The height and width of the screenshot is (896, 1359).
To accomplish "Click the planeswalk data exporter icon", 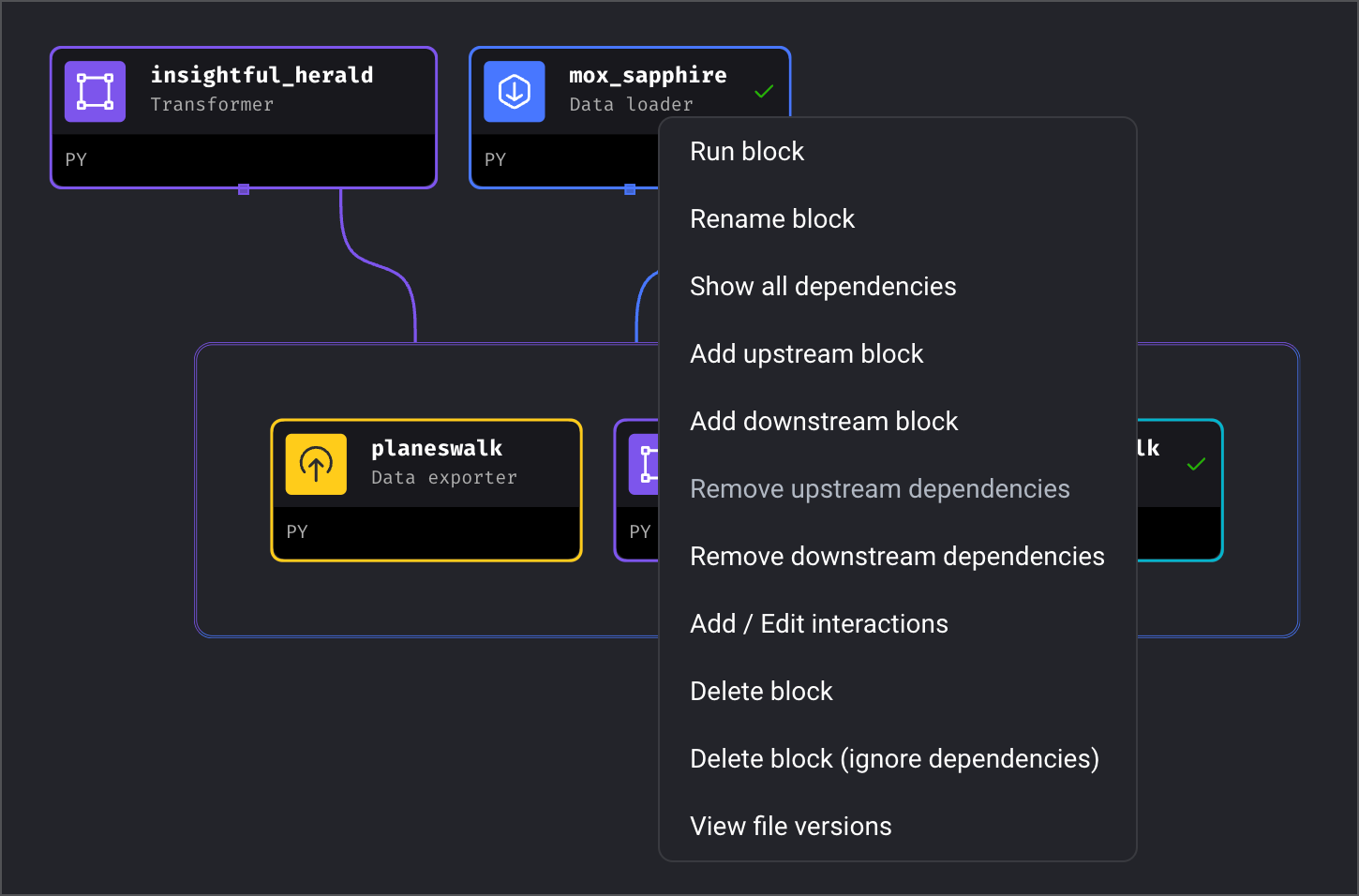I will [x=316, y=464].
